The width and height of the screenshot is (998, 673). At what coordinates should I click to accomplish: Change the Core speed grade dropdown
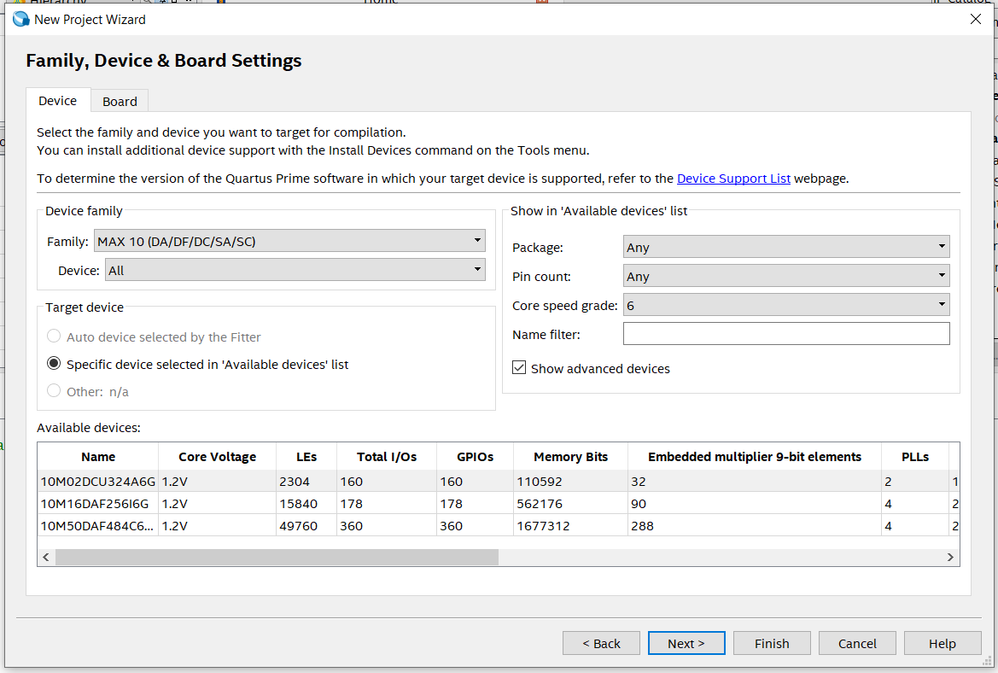785,305
